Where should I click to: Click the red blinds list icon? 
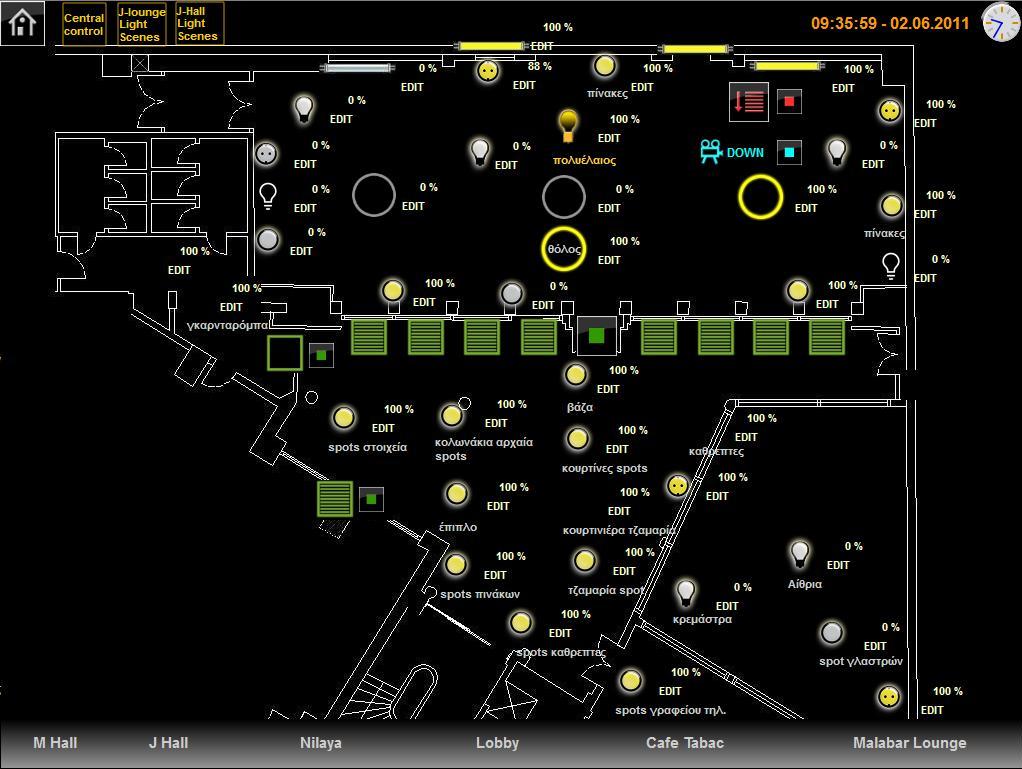(749, 101)
